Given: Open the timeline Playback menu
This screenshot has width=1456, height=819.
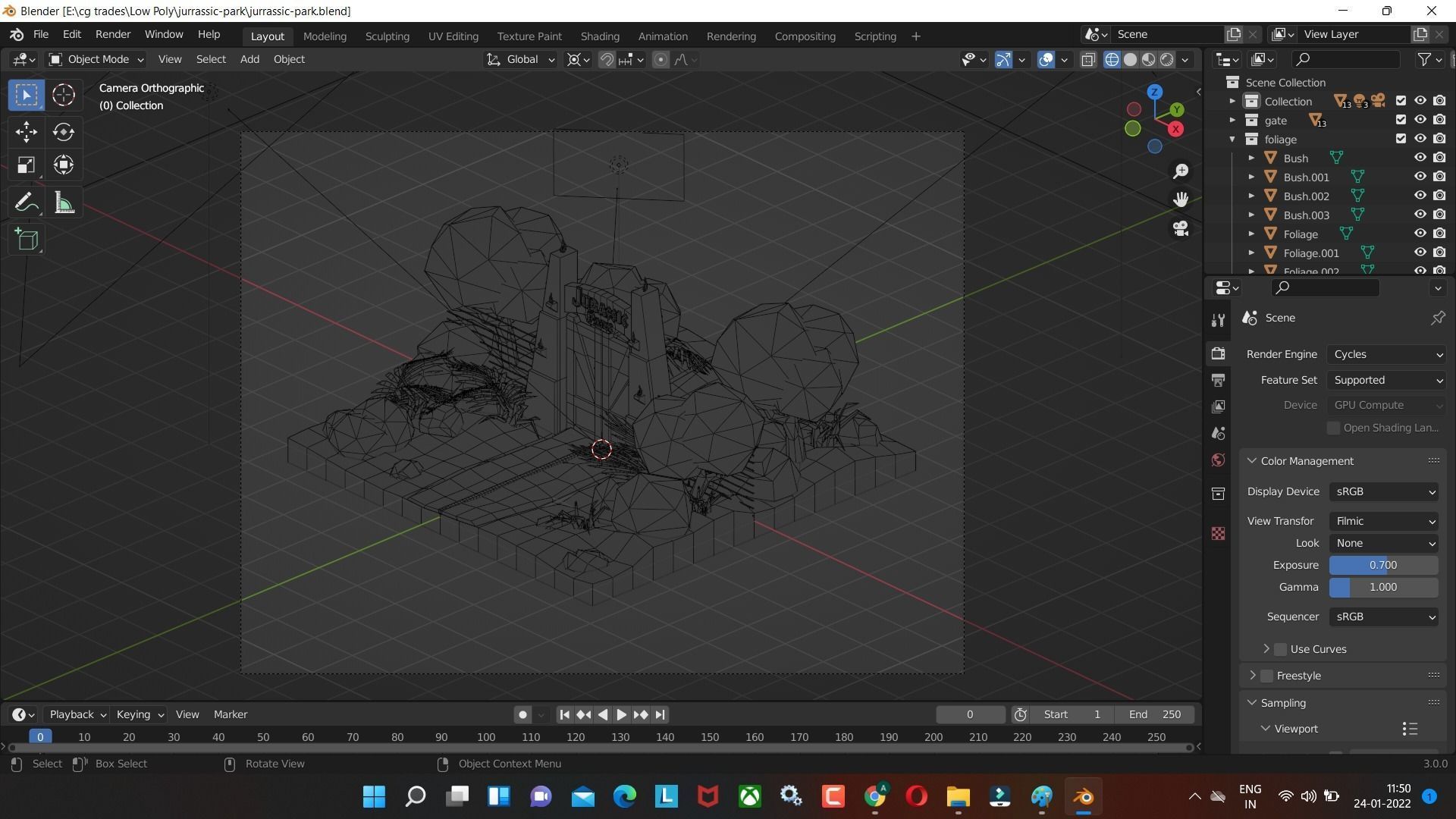Looking at the screenshot, I should click(77, 714).
